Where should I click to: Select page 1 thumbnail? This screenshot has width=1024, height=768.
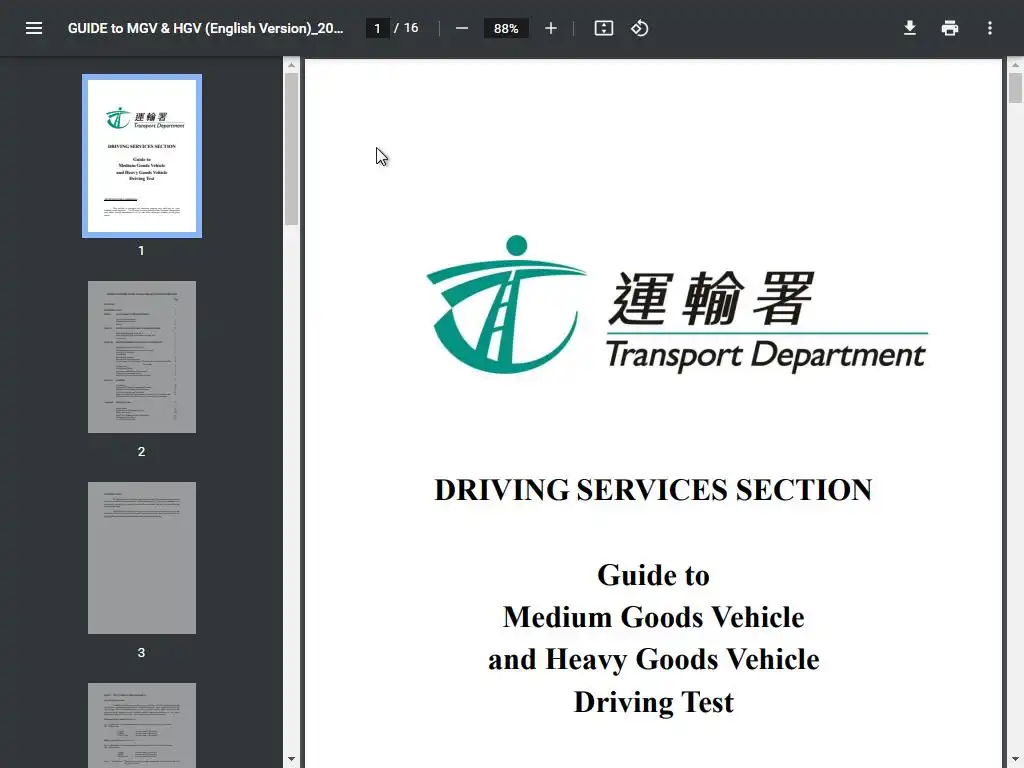142,156
